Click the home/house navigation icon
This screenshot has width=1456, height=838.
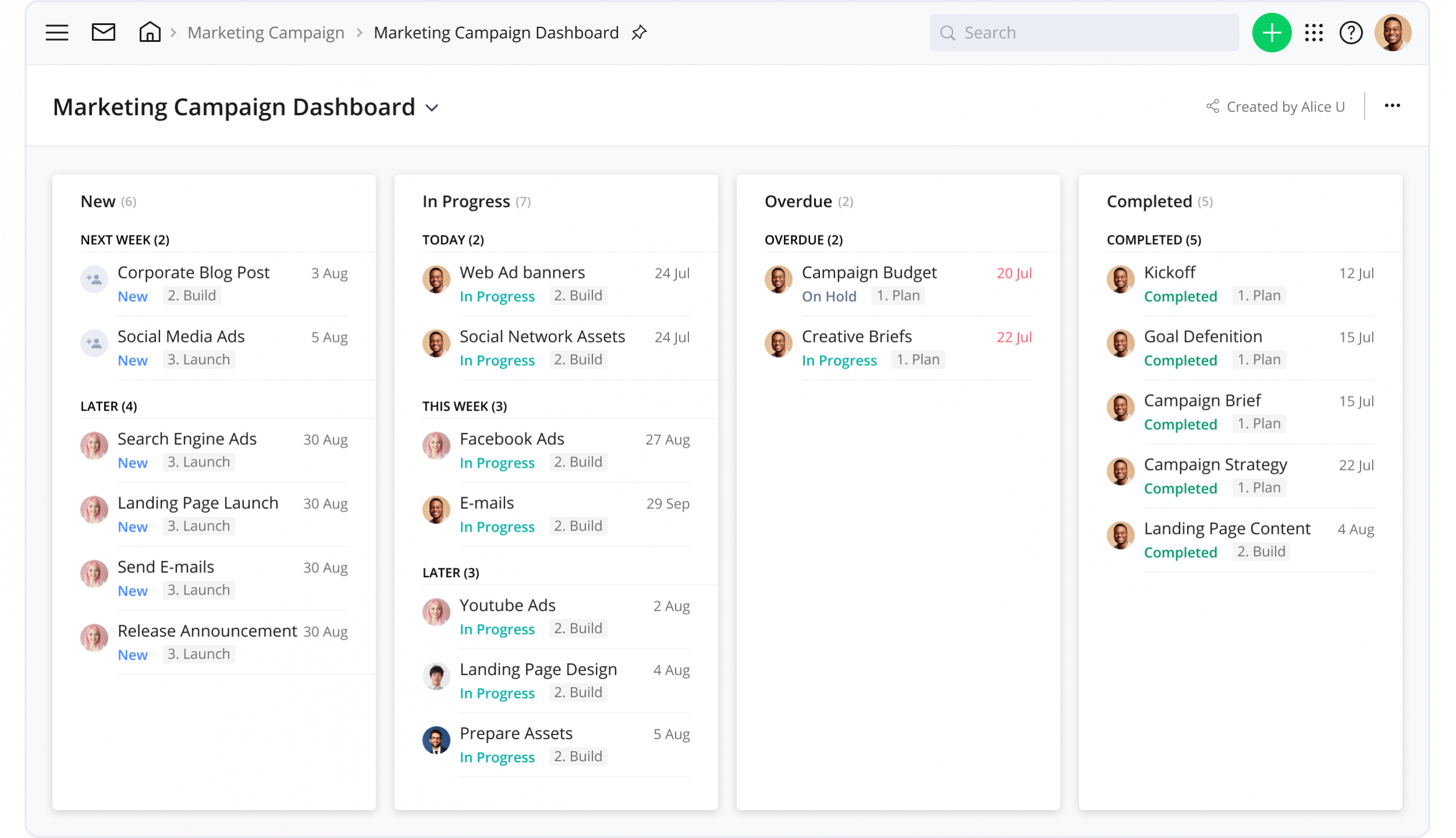pyautogui.click(x=149, y=32)
